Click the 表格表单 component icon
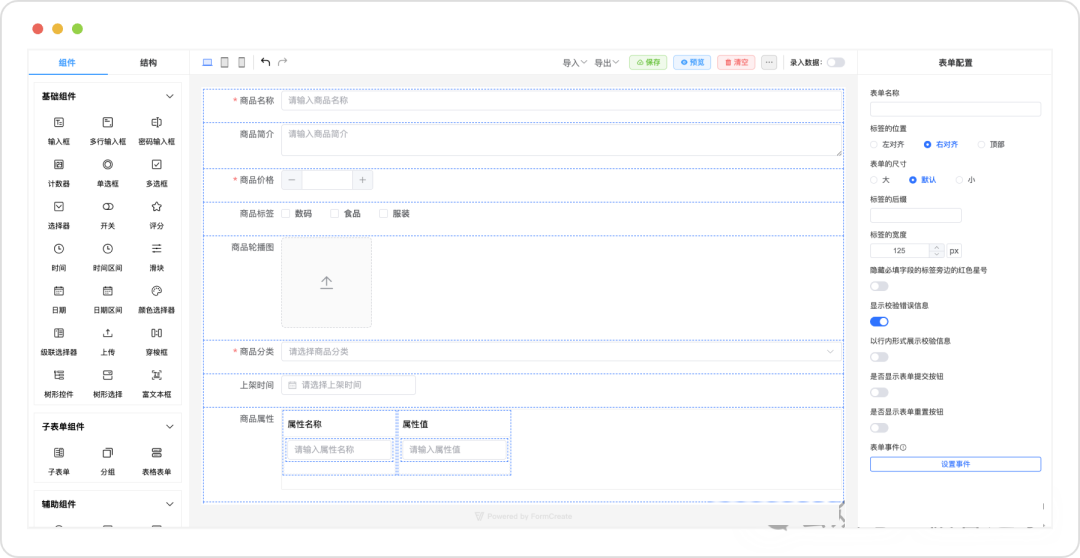The width and height of the screenshot is (1080, 558). 156,453
